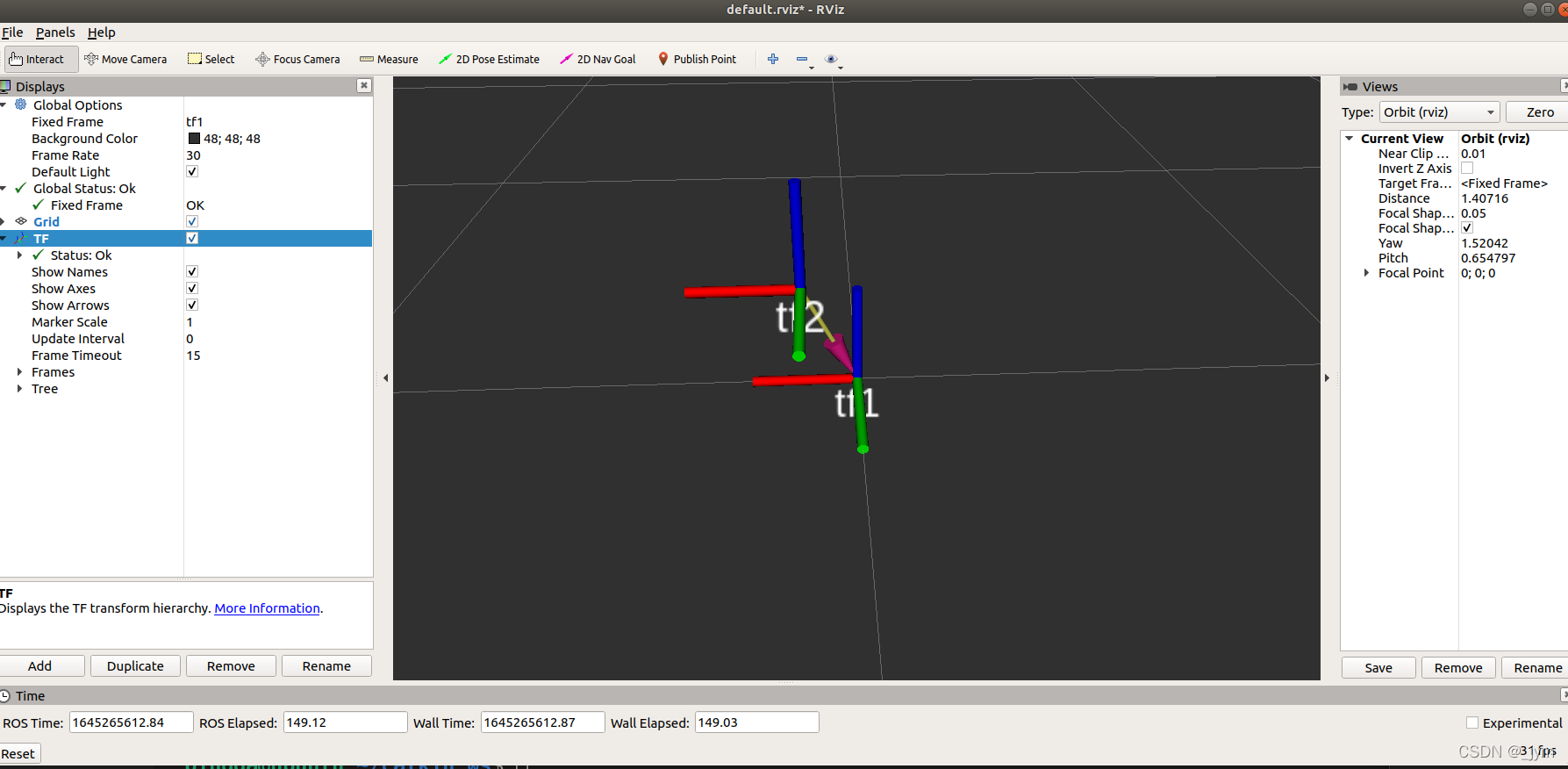Toggle the Show Names checkbox
This screenshot has width=1568, height=769.
[192, 271]
